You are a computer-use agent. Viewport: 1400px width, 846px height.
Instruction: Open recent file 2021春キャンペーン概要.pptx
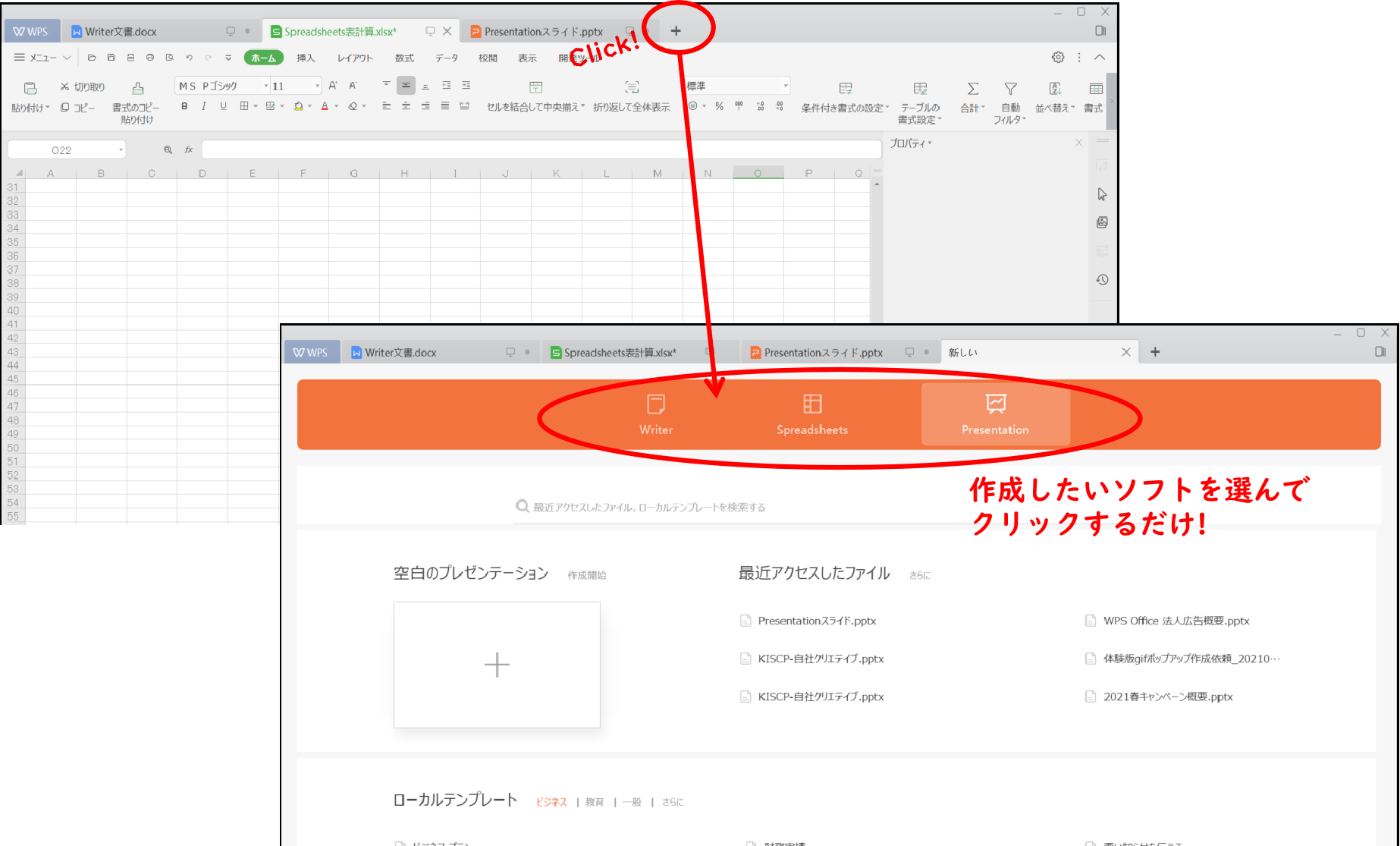pyautogui.click(x=1168, y=697)
